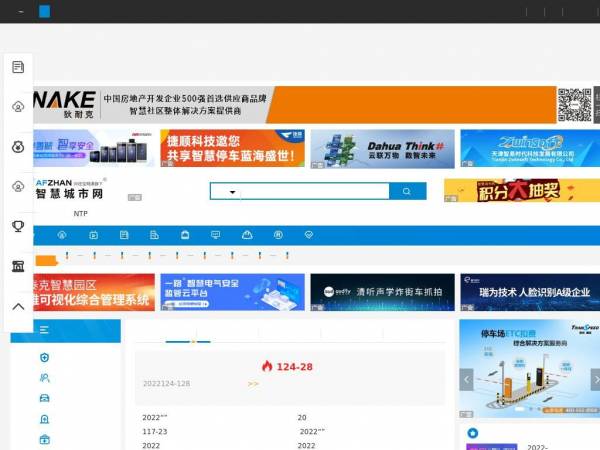Click the magnifier search button
Viewport: 600px width, 450px height.
407,191
